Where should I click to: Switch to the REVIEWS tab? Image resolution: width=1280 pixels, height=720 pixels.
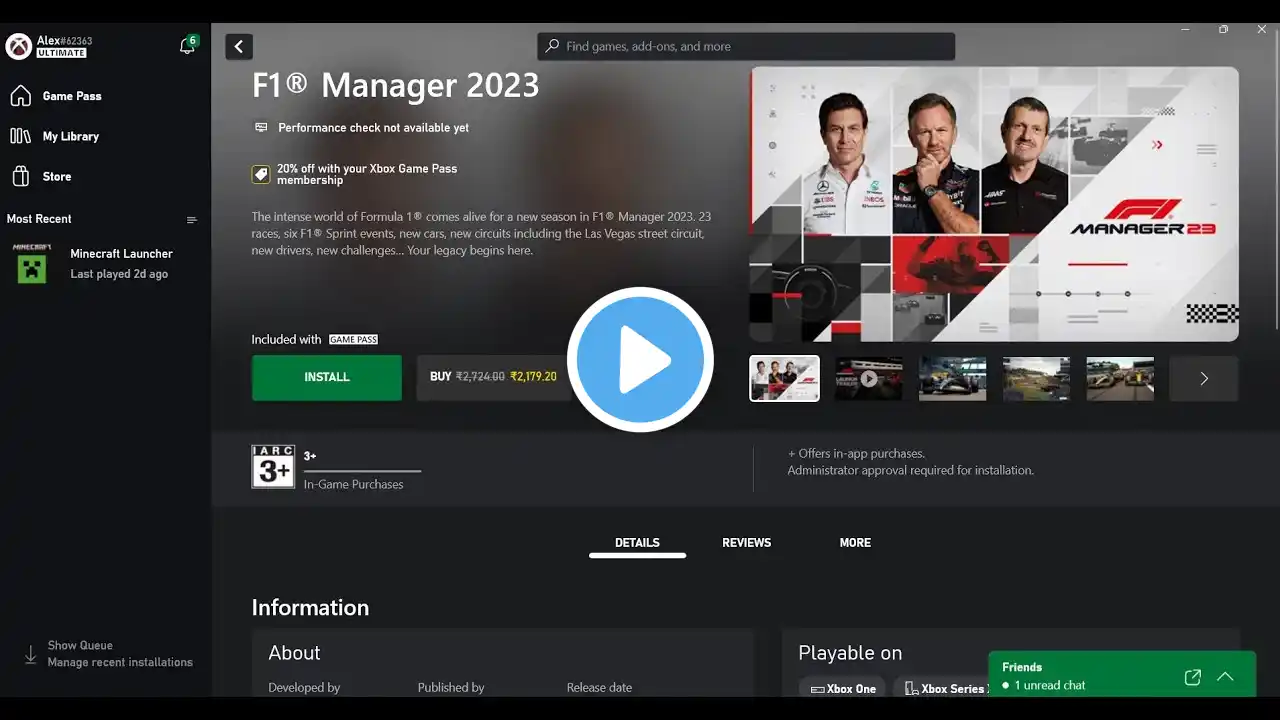point(747,543)
